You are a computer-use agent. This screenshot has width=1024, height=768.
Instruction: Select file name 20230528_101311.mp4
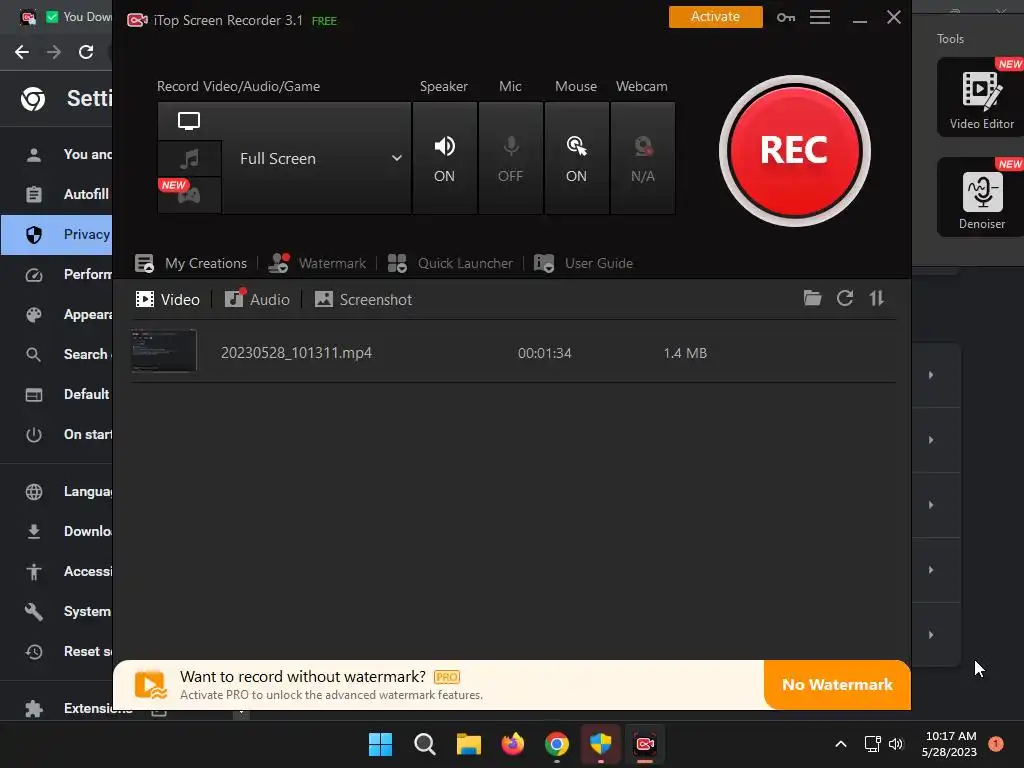click(296, 353)
